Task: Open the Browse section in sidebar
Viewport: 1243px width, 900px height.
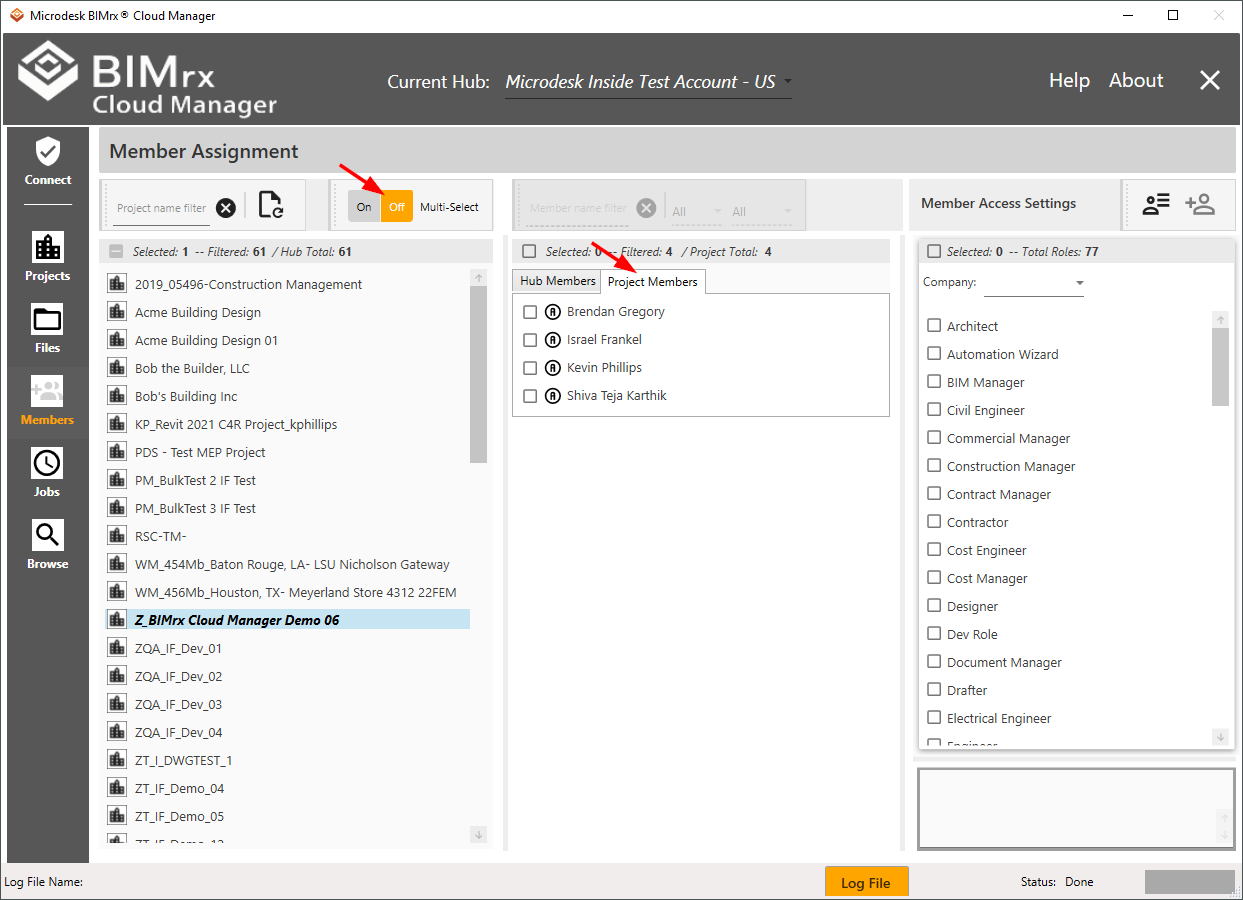Action: [48, 545]
